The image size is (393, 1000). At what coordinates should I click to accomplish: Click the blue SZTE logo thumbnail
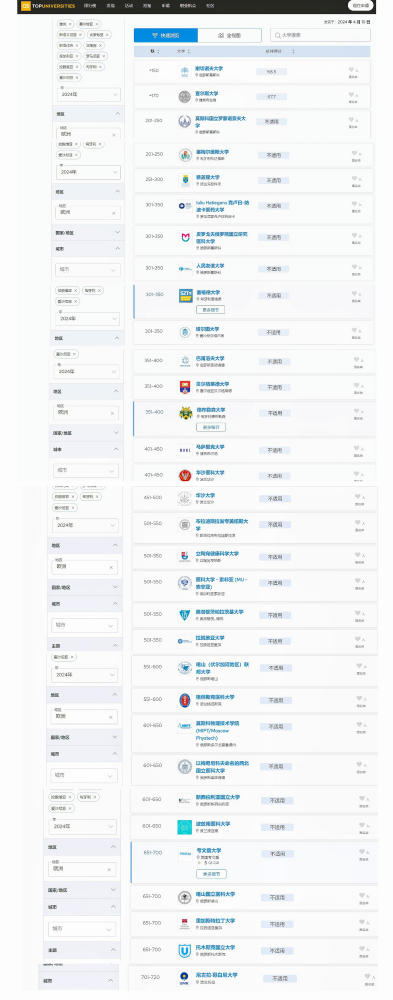click(186, 295)
